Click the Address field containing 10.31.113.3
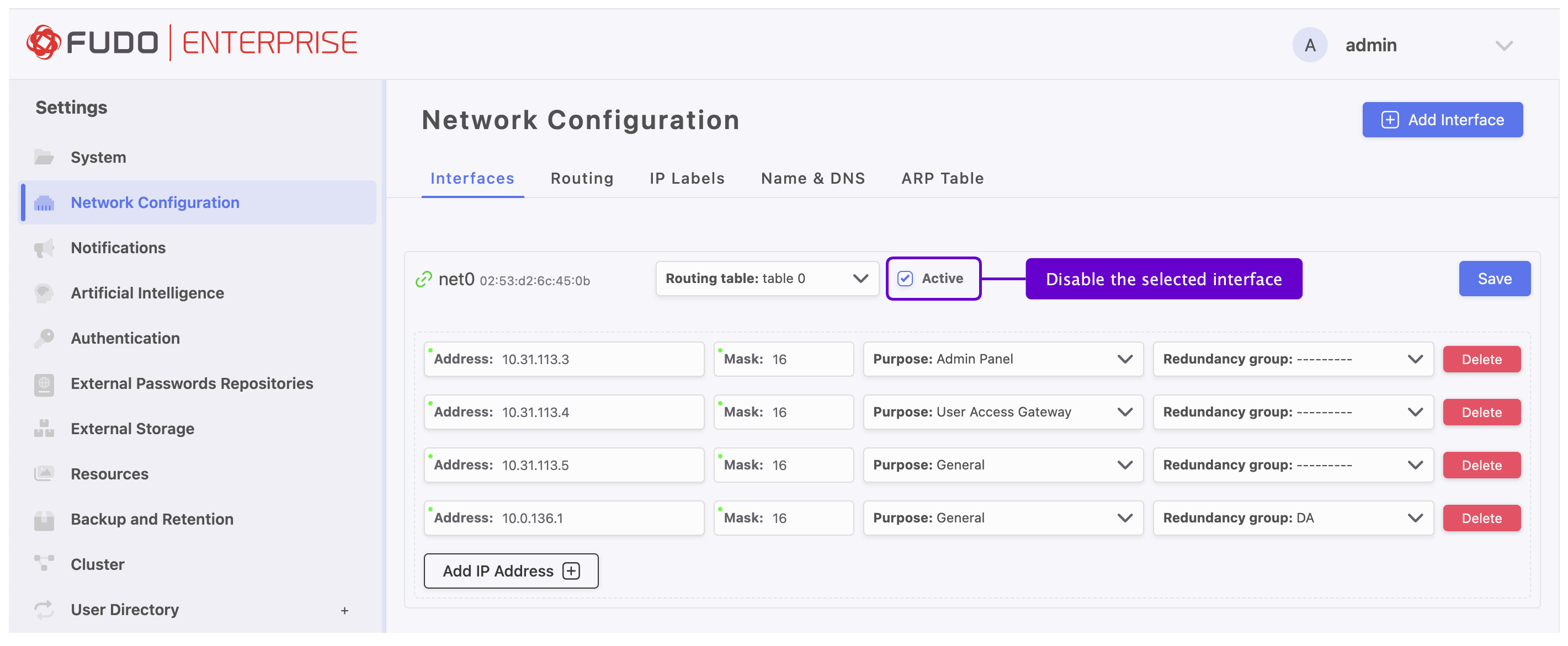 click(x=564, y=360)
